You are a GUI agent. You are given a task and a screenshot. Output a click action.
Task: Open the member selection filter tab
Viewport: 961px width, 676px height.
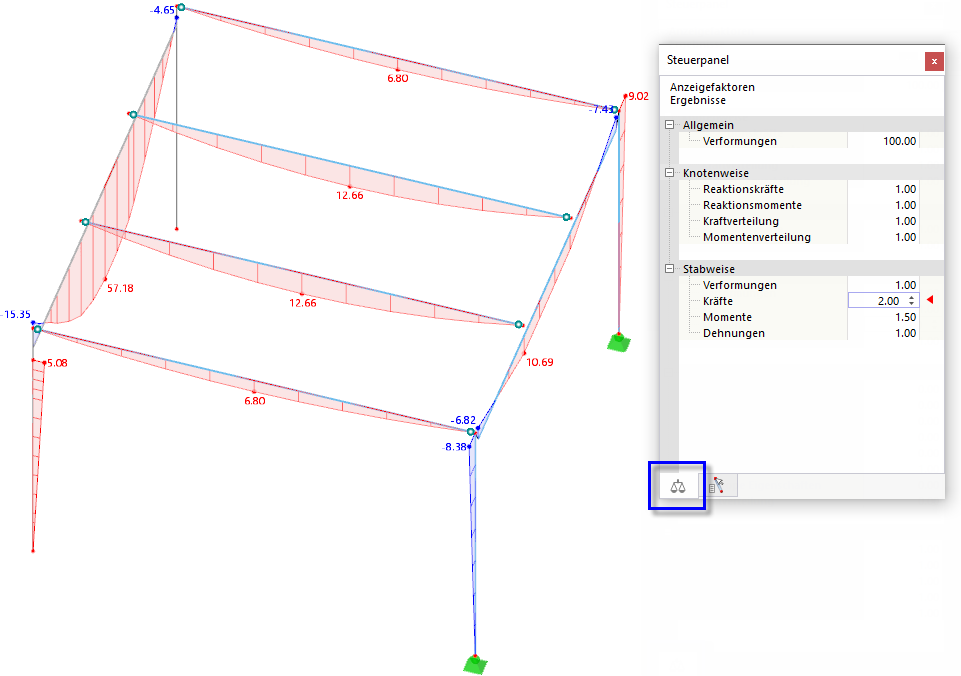click(x=718, y=487)
